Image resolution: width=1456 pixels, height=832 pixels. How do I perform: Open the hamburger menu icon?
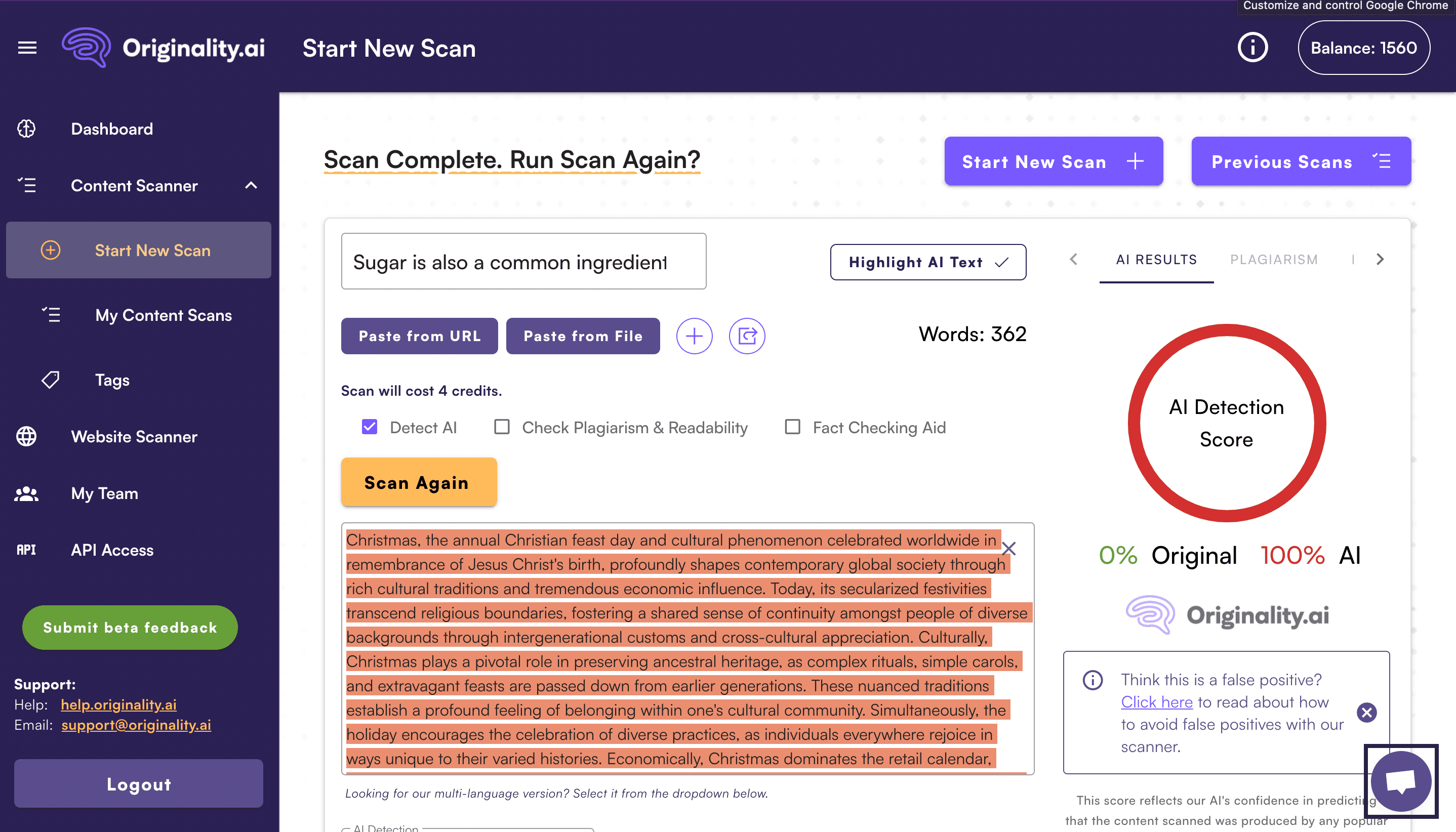tap(27, 48)
